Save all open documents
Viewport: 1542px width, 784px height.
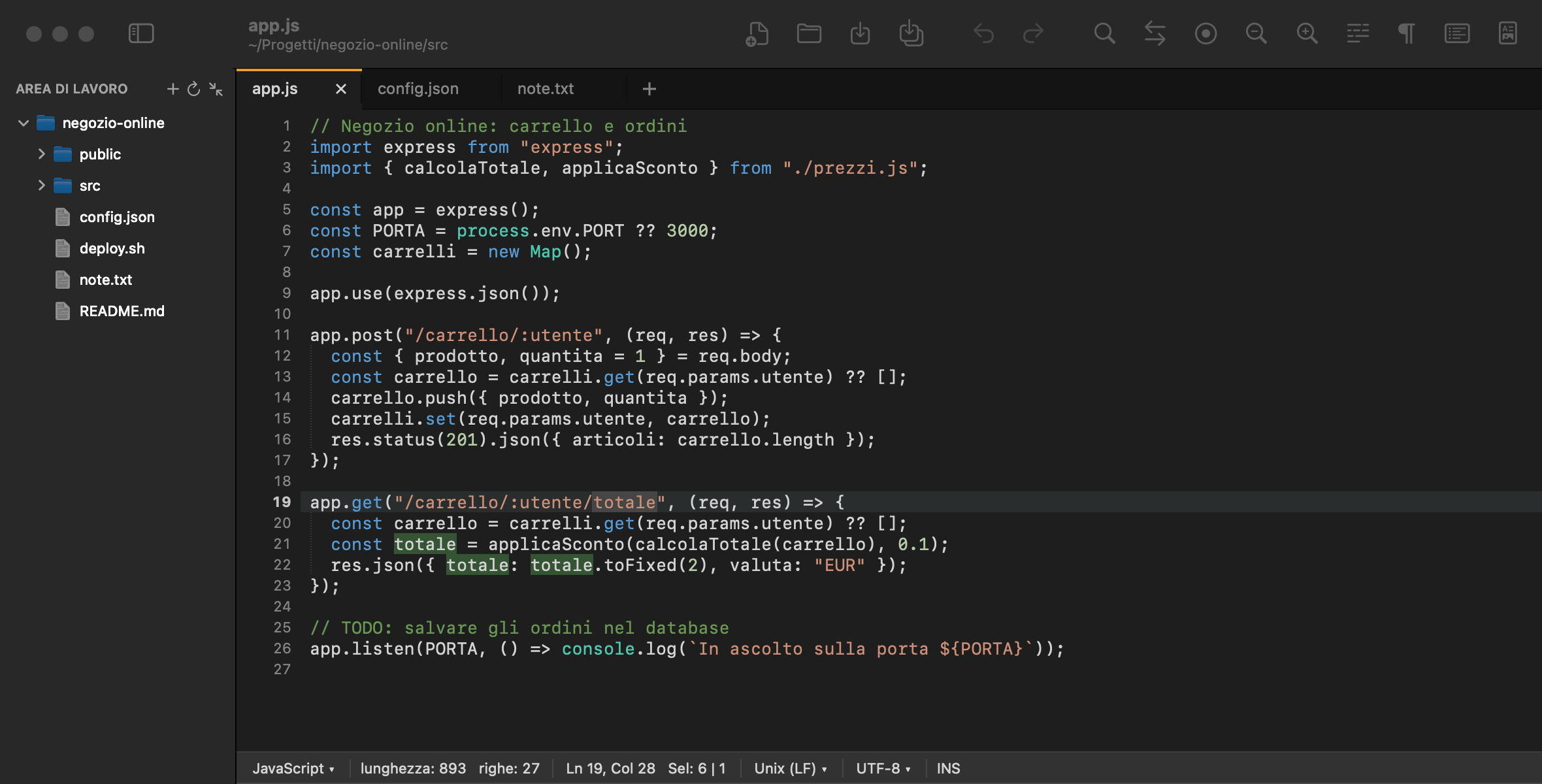tap(911, 33)
